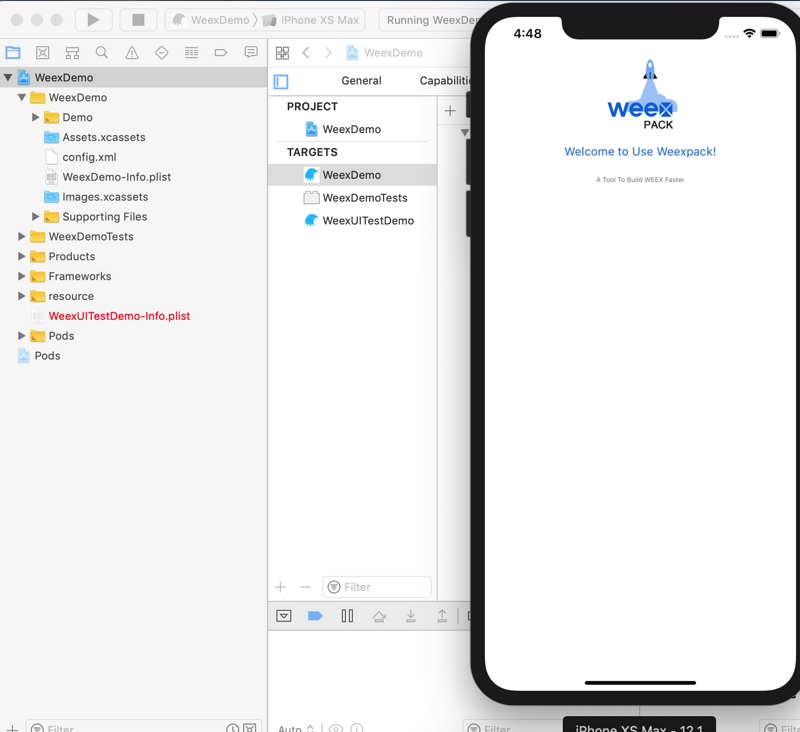Show the Issue navigator
This screenshot has height=732, width=800.
(132, 52)
